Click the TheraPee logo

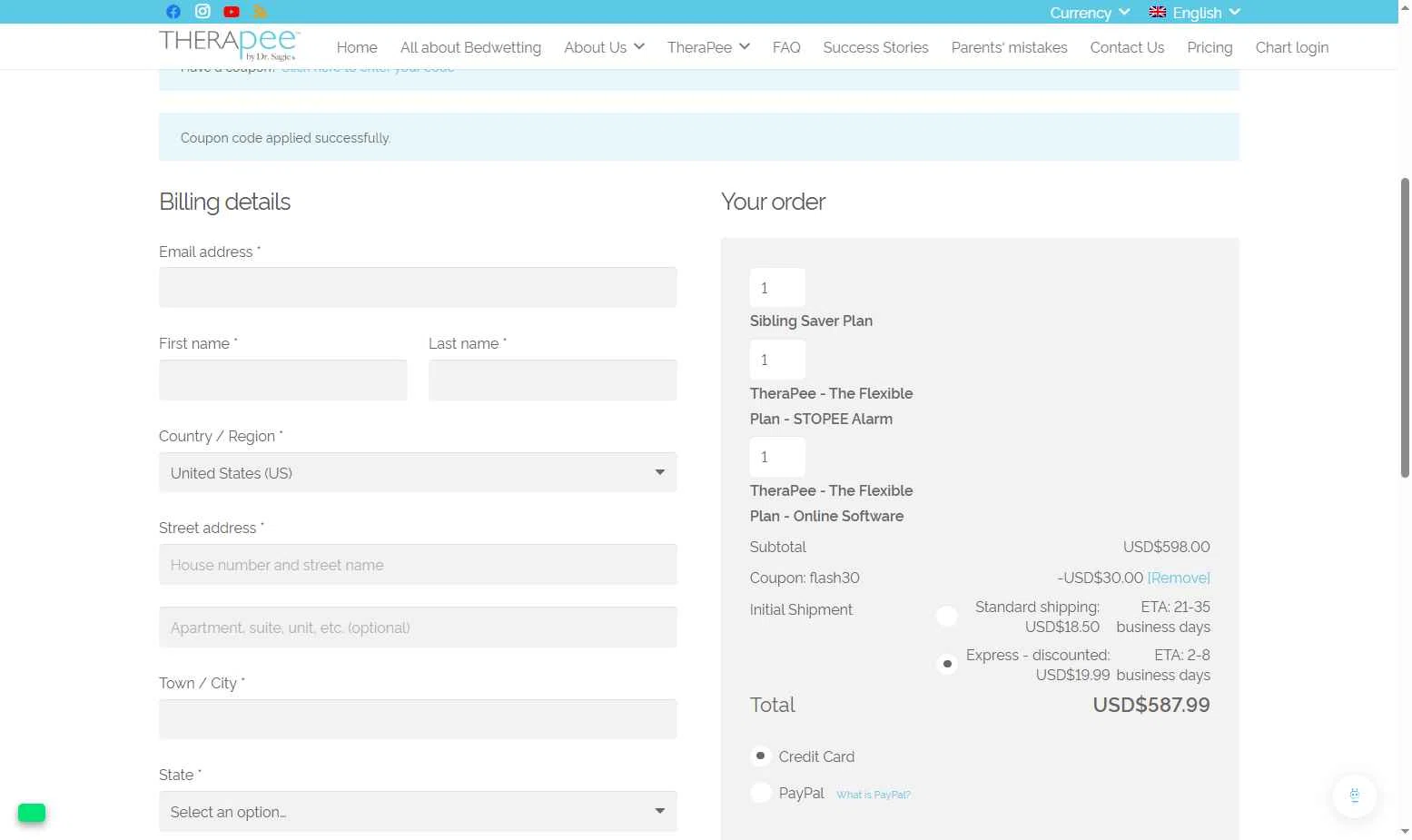tap(229, 44)
